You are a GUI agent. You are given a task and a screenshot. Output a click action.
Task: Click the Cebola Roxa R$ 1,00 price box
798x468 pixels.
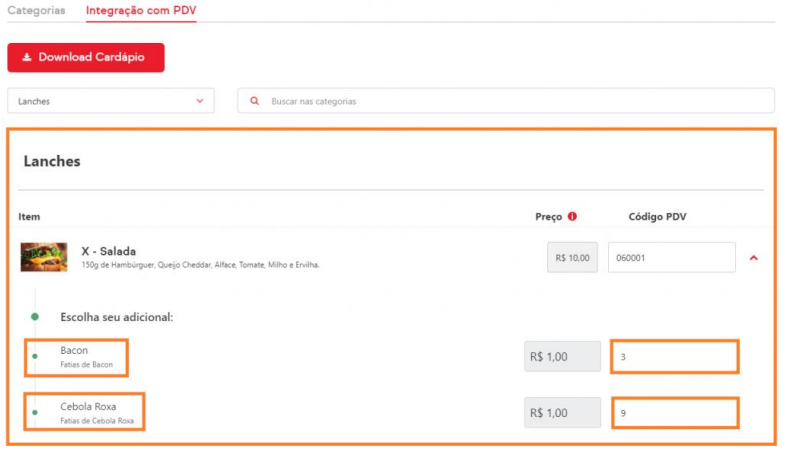562,413
